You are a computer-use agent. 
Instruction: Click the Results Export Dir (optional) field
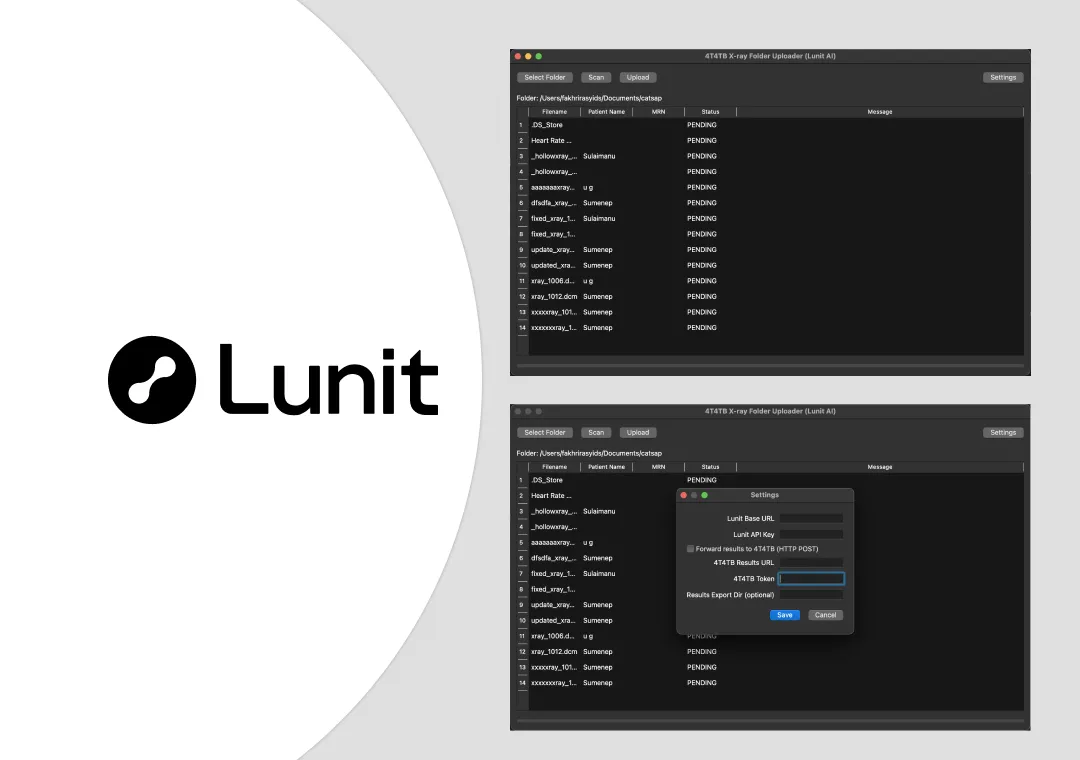click(x=811, y=595)
